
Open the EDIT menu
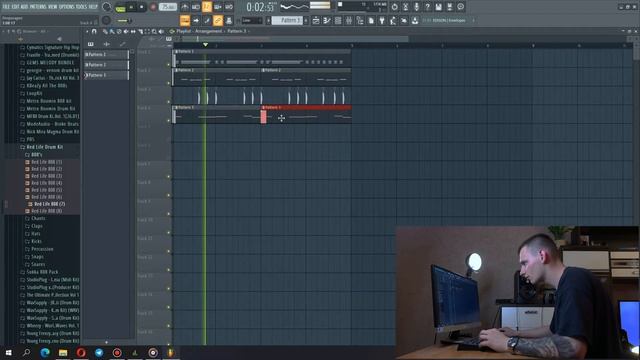click(x=16, y=7)
